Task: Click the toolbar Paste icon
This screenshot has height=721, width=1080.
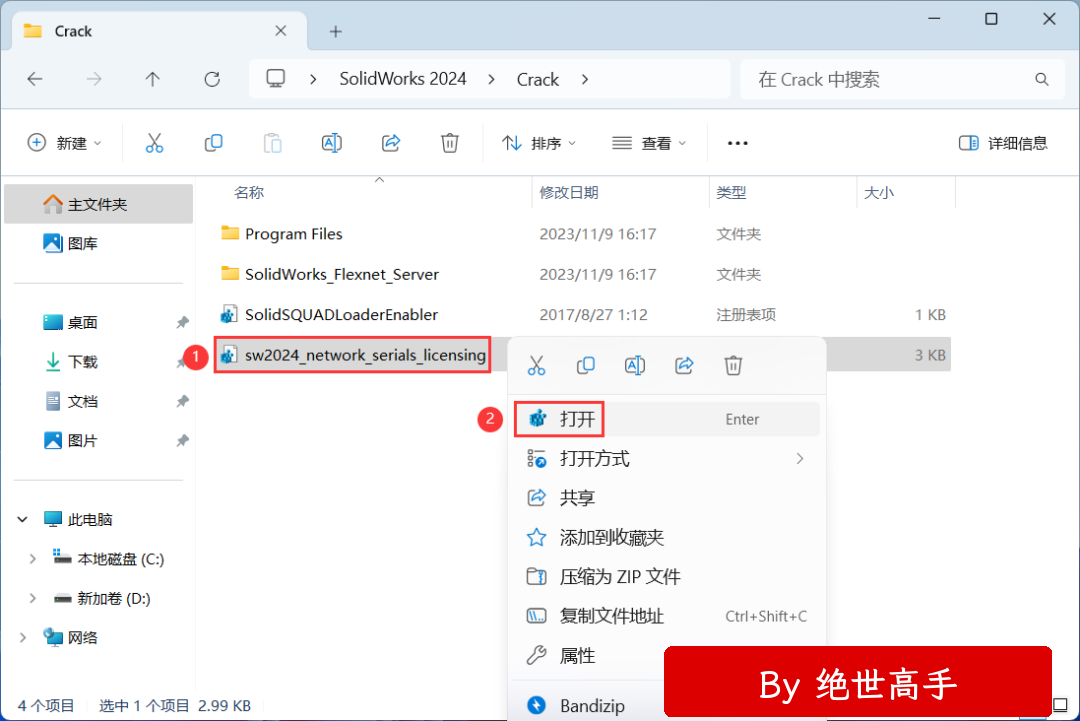Action: [273, 143]
